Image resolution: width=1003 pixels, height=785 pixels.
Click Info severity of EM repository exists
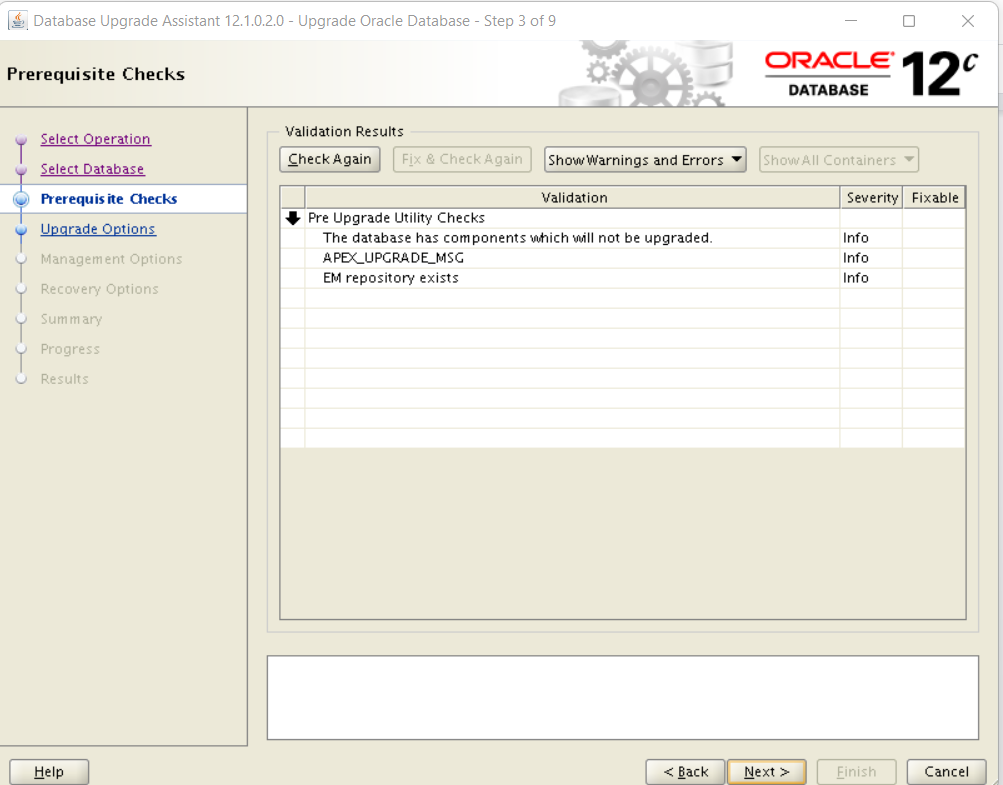pyautogui.click(x=855, y=278)
